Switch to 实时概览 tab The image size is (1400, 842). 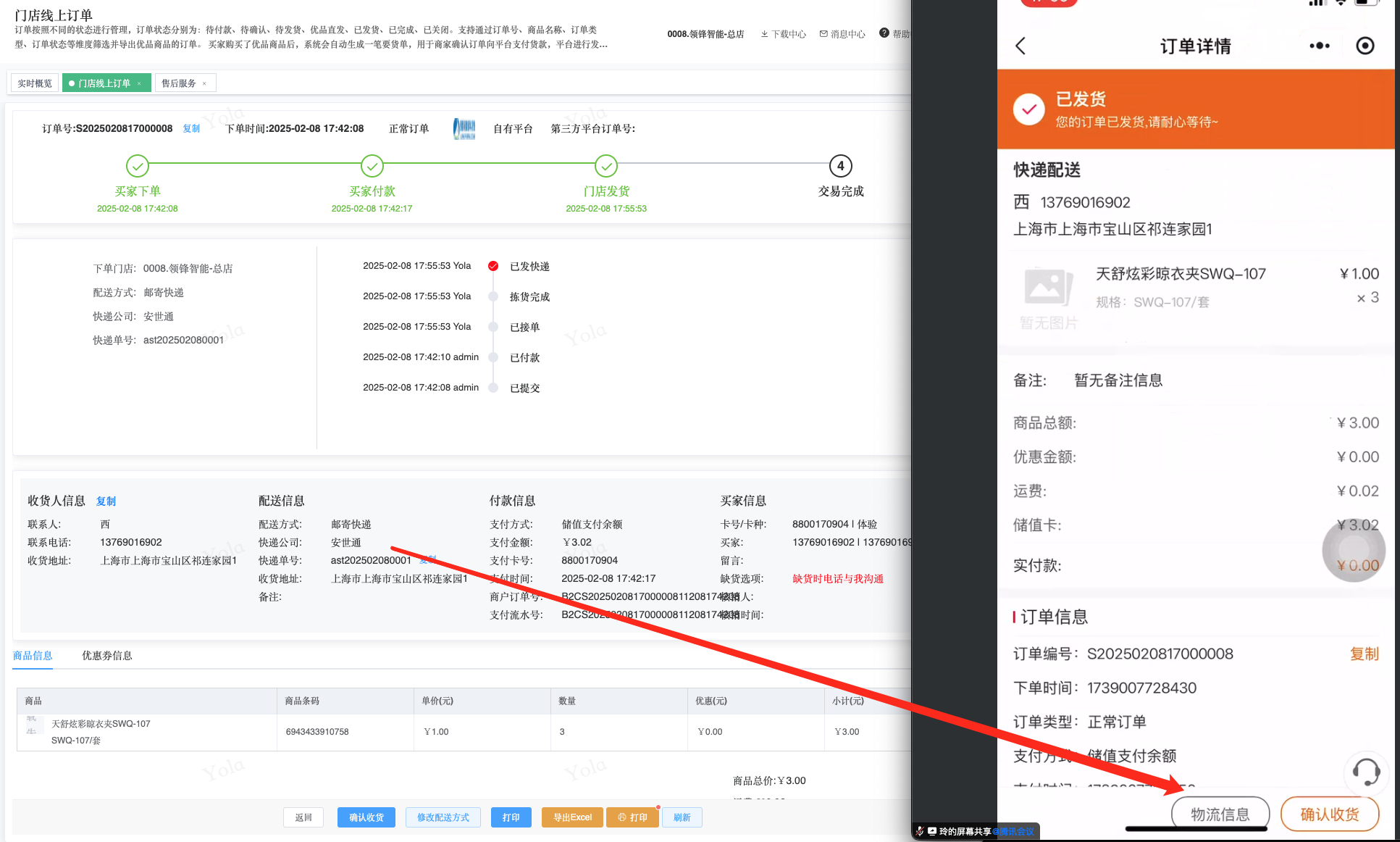[35, 83]
